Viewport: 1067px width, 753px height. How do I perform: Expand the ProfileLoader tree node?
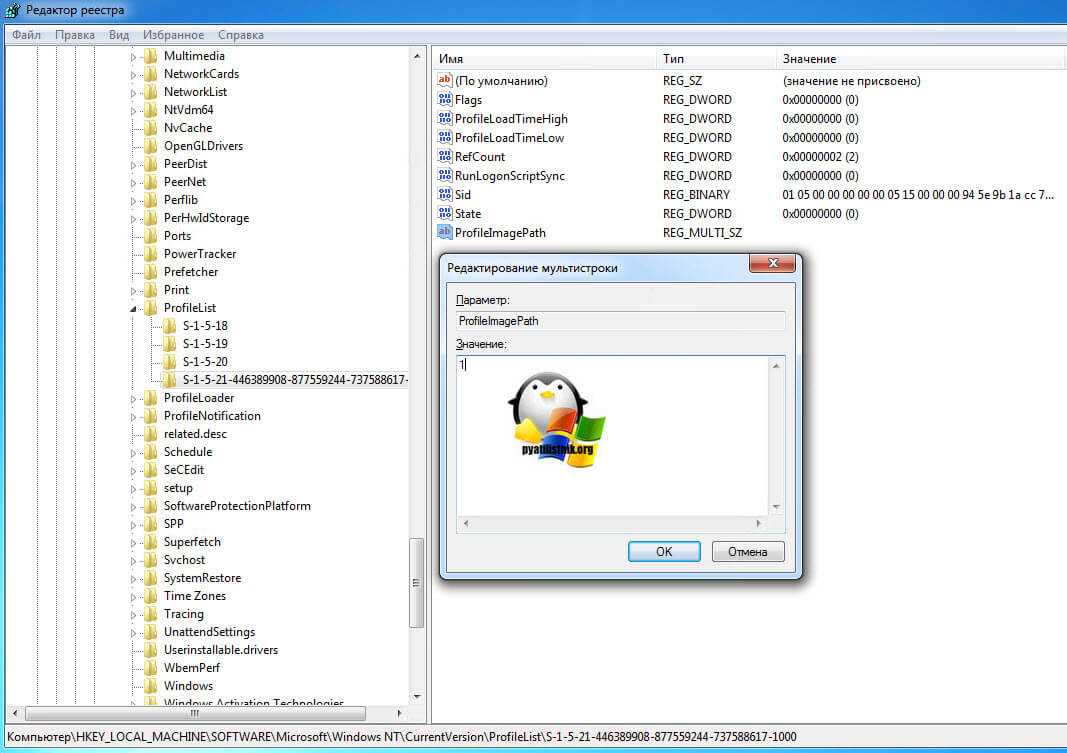point(134,399)
